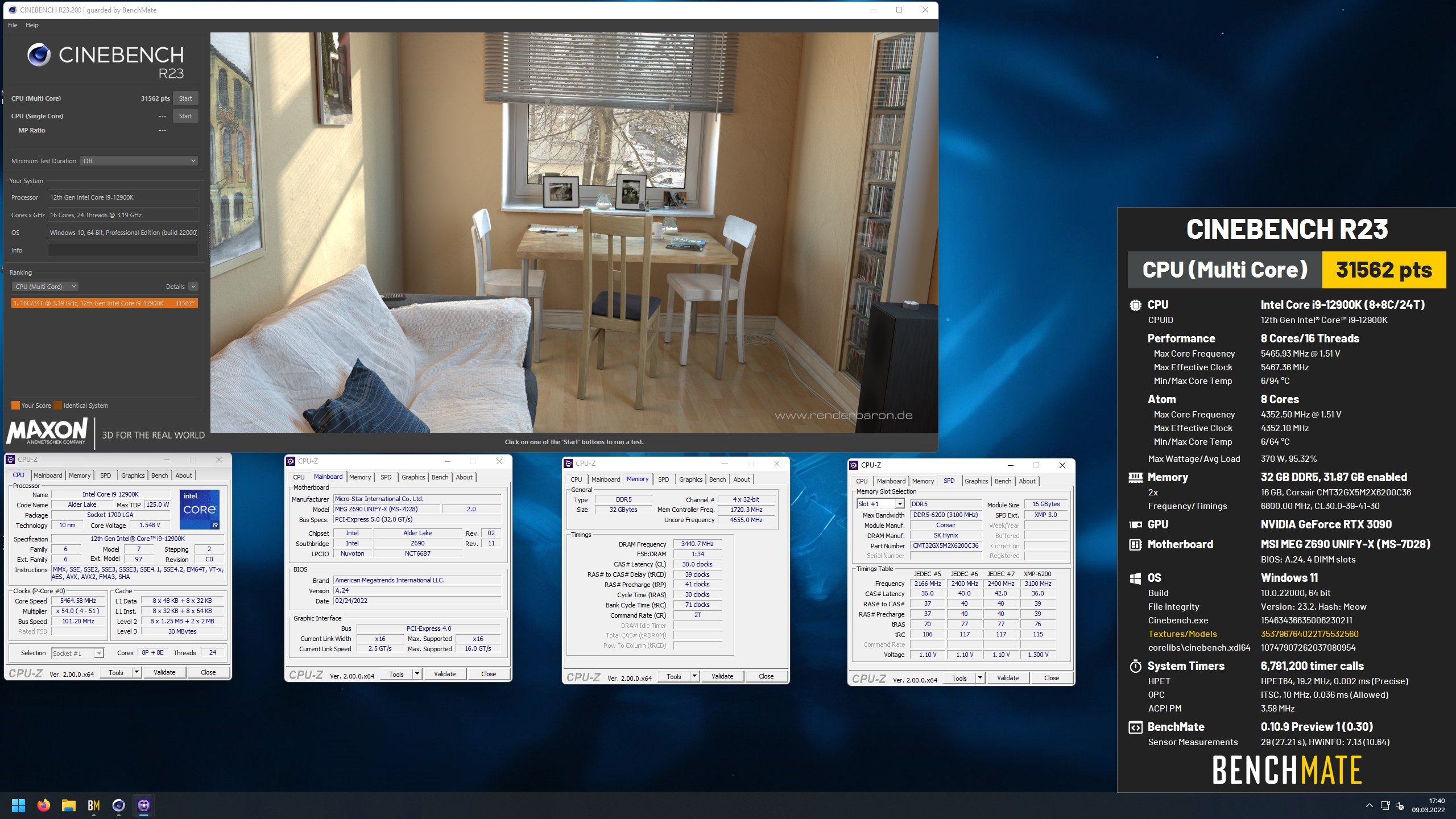Open Slot #1 dropdown in SPD window
The height and width of the screenshot is (819, 1456).
[x=880, y=504]
